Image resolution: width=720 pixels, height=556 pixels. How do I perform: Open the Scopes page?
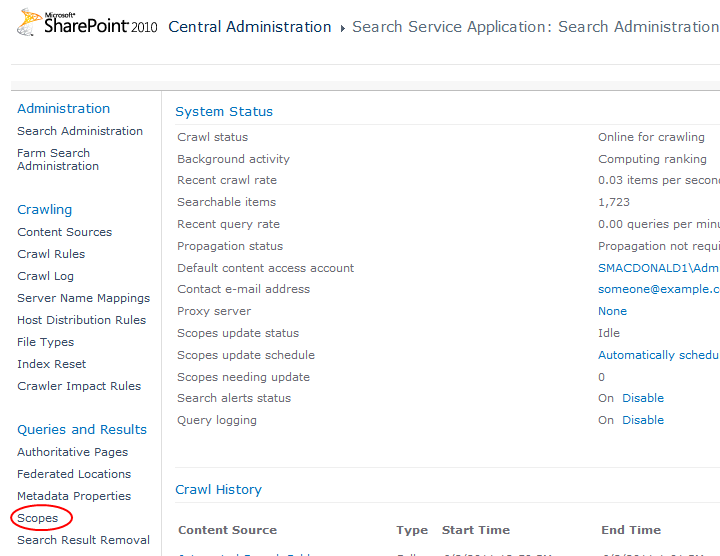pyautogui.click(x=38, y=518)
